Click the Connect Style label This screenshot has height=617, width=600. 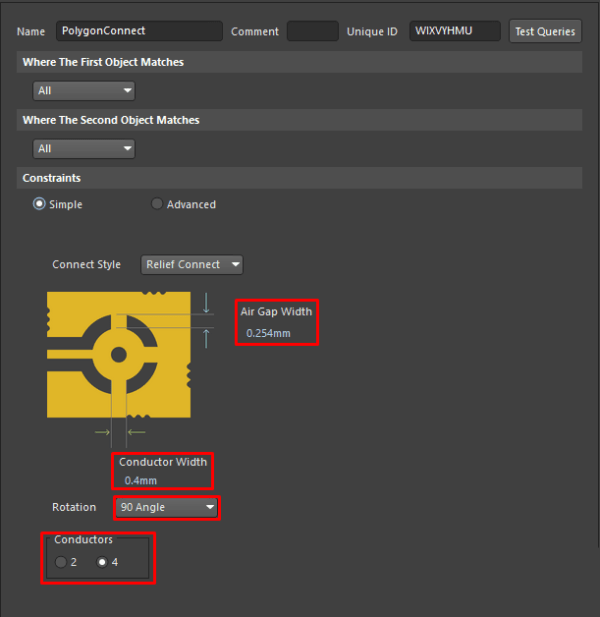pos(87,264)
